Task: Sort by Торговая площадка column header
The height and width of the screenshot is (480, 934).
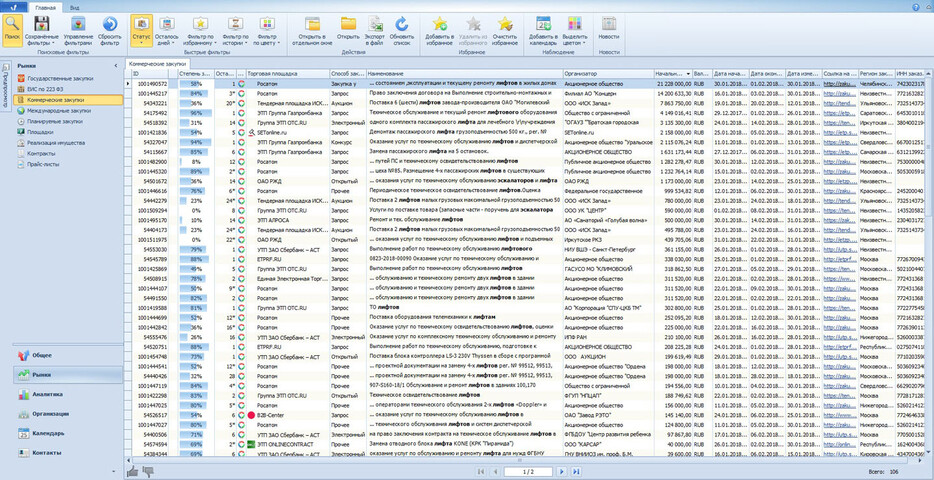Action: point(287,73)
